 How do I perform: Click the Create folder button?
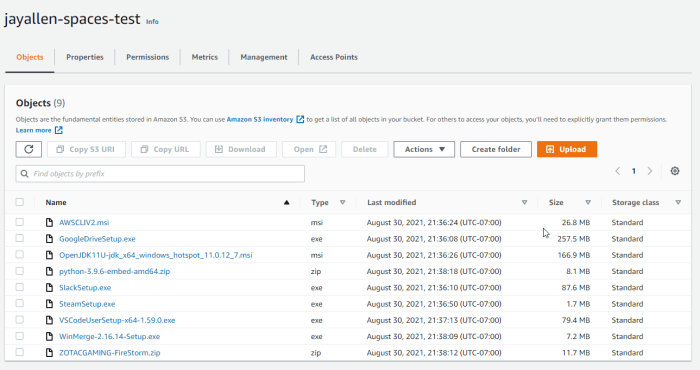[496, 150]
